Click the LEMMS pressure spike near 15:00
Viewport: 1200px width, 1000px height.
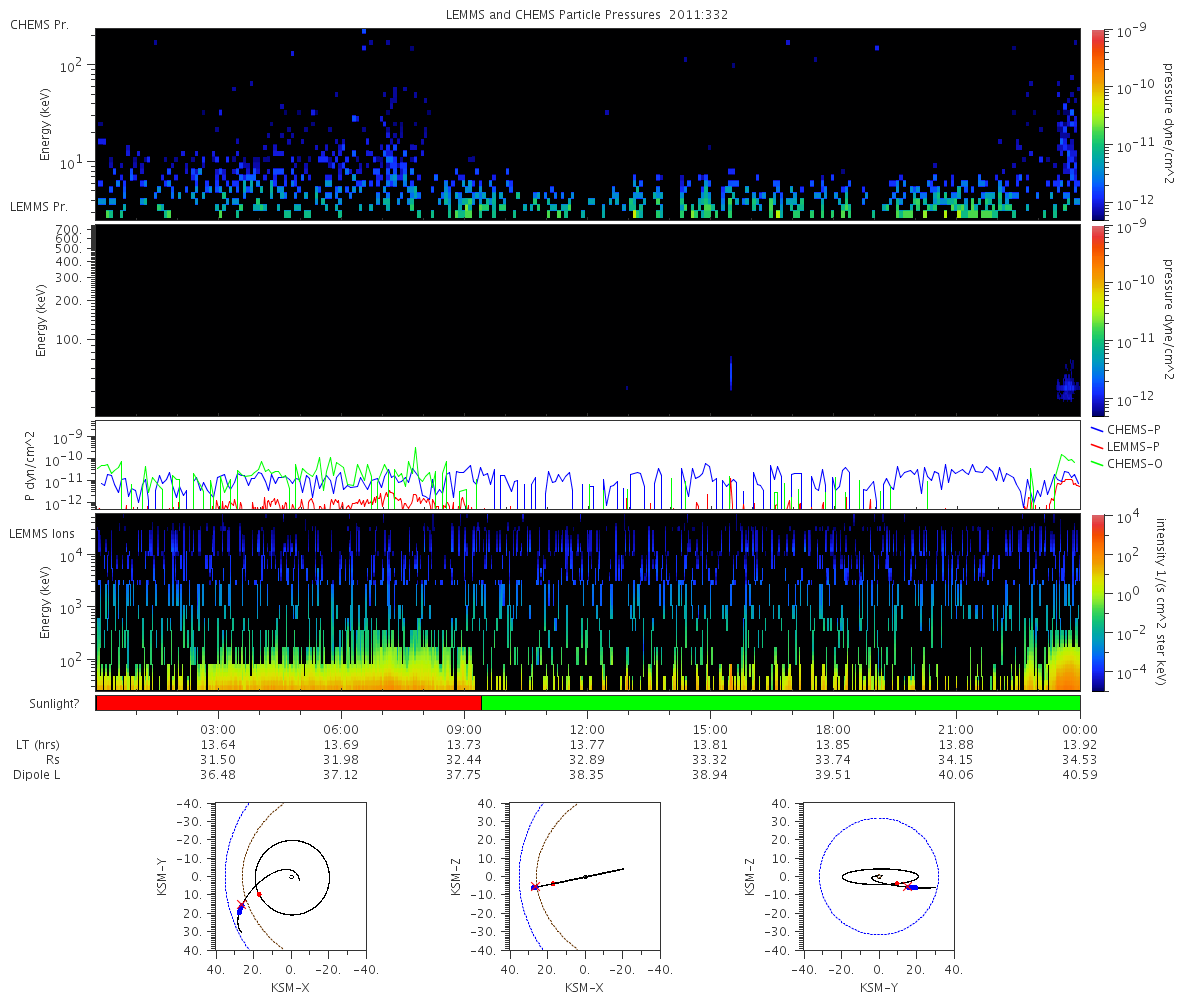[731, 373]
